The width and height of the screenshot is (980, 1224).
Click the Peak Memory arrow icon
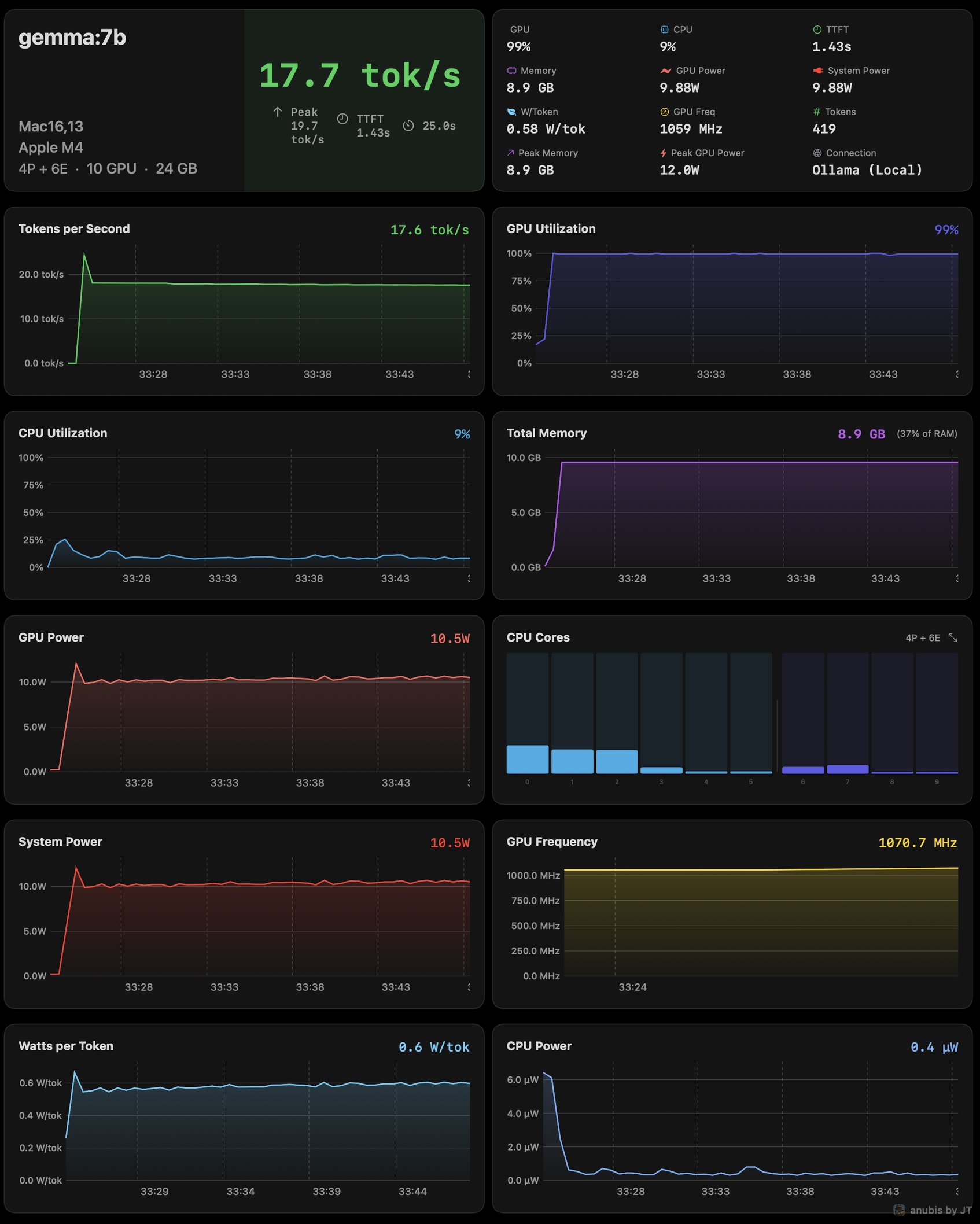pos(510,153)
